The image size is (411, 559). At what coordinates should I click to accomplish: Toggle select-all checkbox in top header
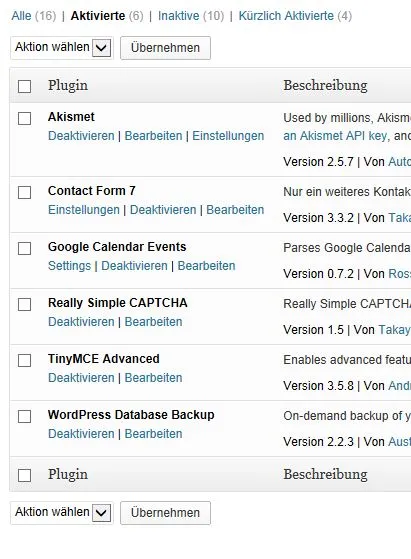tap(25, 86)
